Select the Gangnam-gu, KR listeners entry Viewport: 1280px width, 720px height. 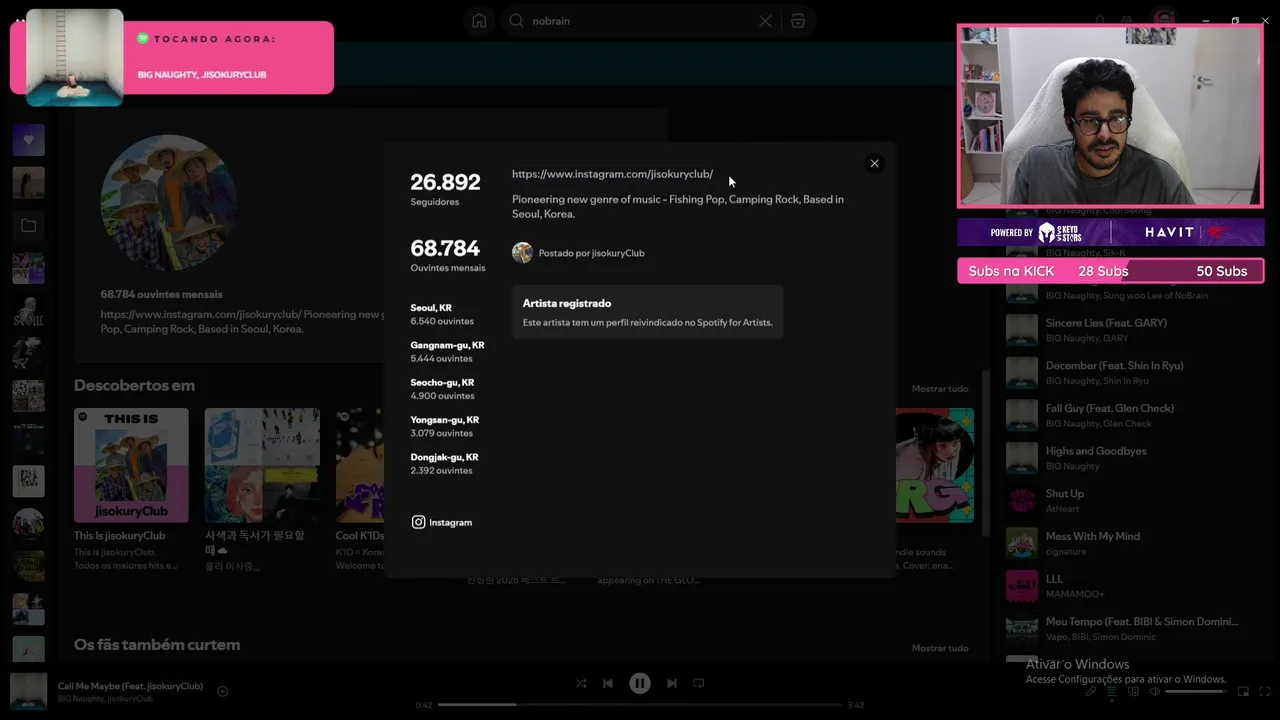pos(447,351)
